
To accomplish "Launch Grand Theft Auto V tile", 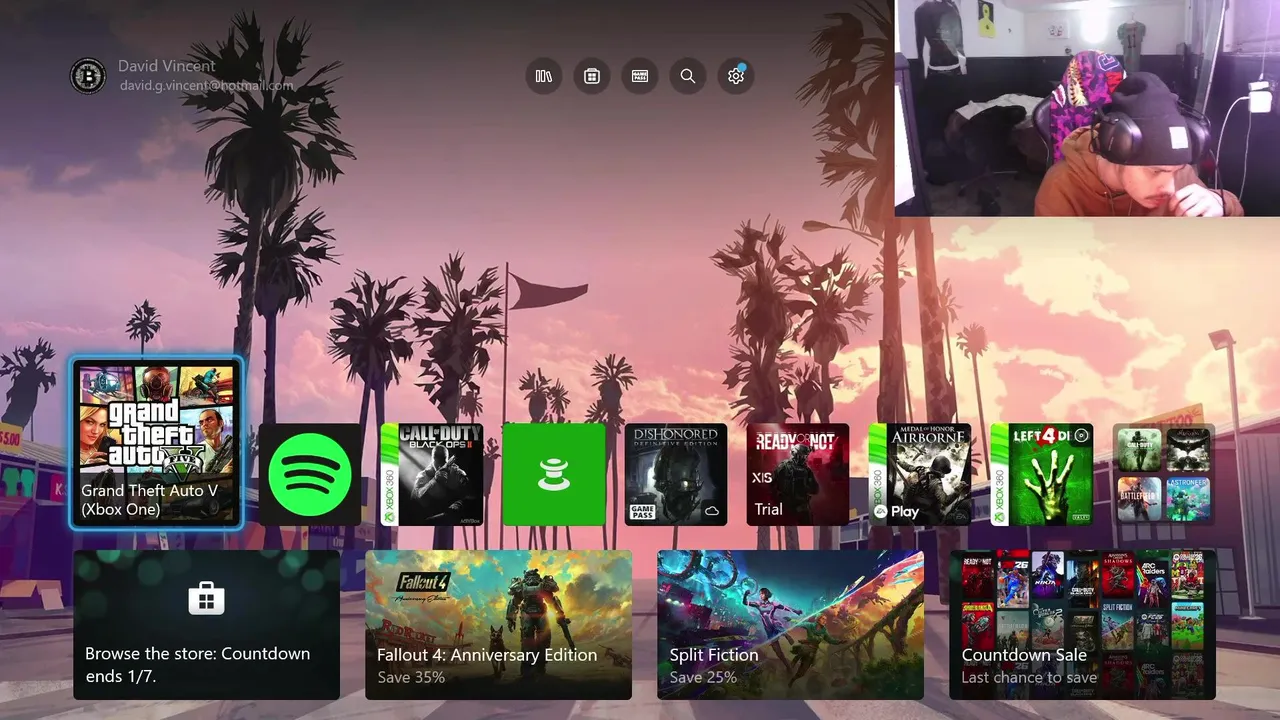I will coord(157,444).
